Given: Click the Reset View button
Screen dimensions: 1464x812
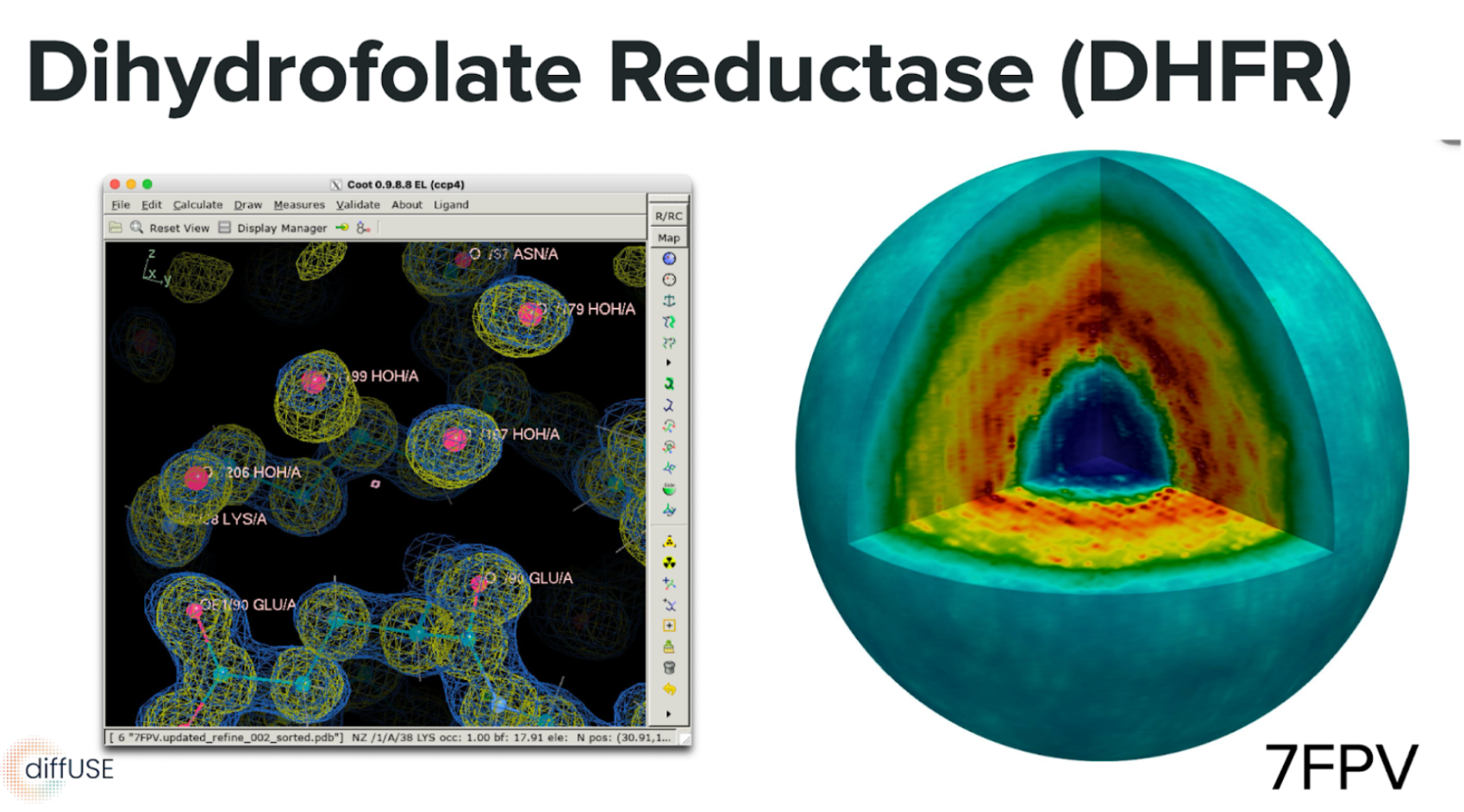Looking at the screenshot, I should pyautogui.click(x=178, y=228).
